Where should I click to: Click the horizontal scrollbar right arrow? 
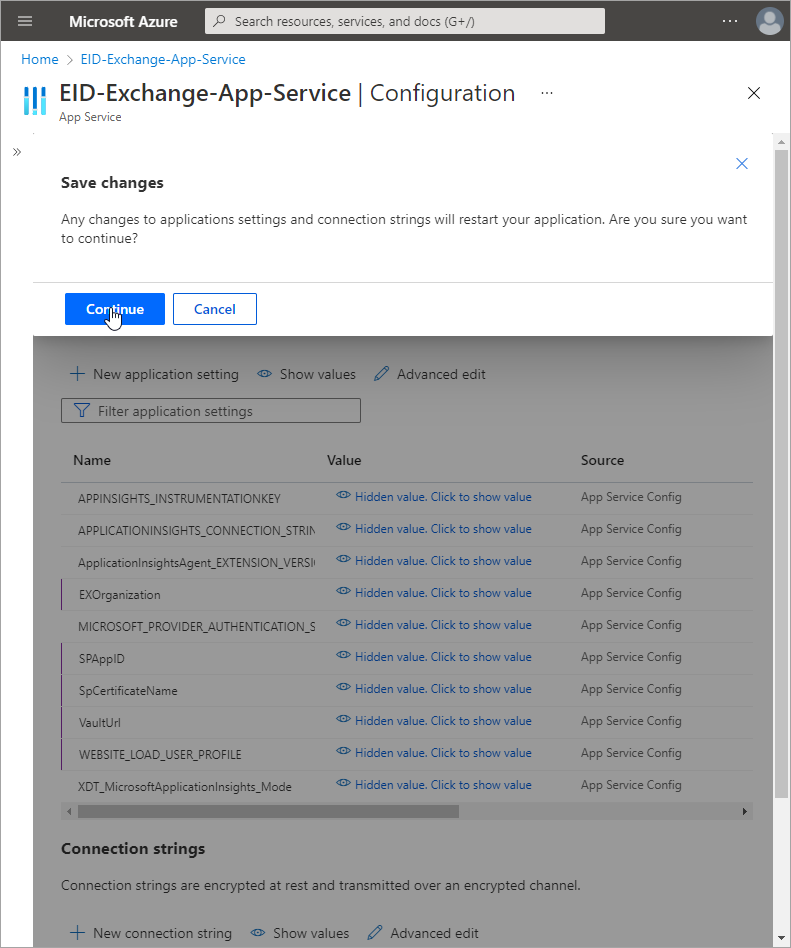744,812
